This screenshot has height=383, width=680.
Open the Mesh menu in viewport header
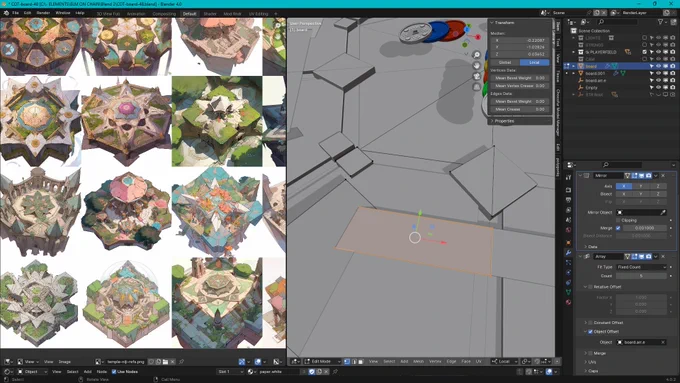tap(418, 361)
